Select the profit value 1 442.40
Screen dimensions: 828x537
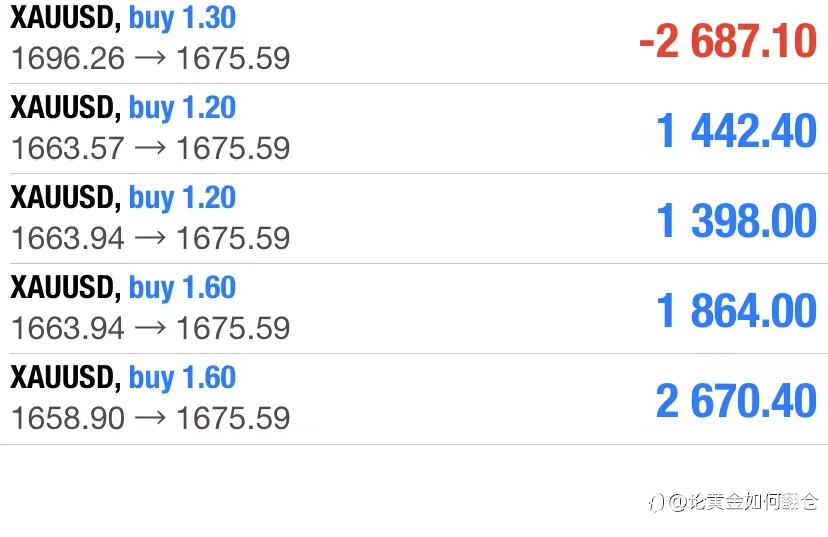pyautogui.click(x=736, y=131)
